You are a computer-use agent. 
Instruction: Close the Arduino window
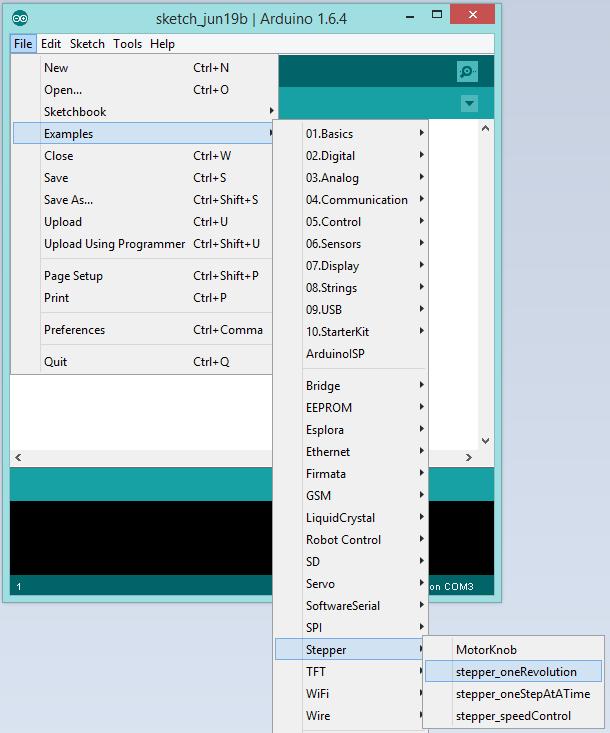click(x=473, y=14)
